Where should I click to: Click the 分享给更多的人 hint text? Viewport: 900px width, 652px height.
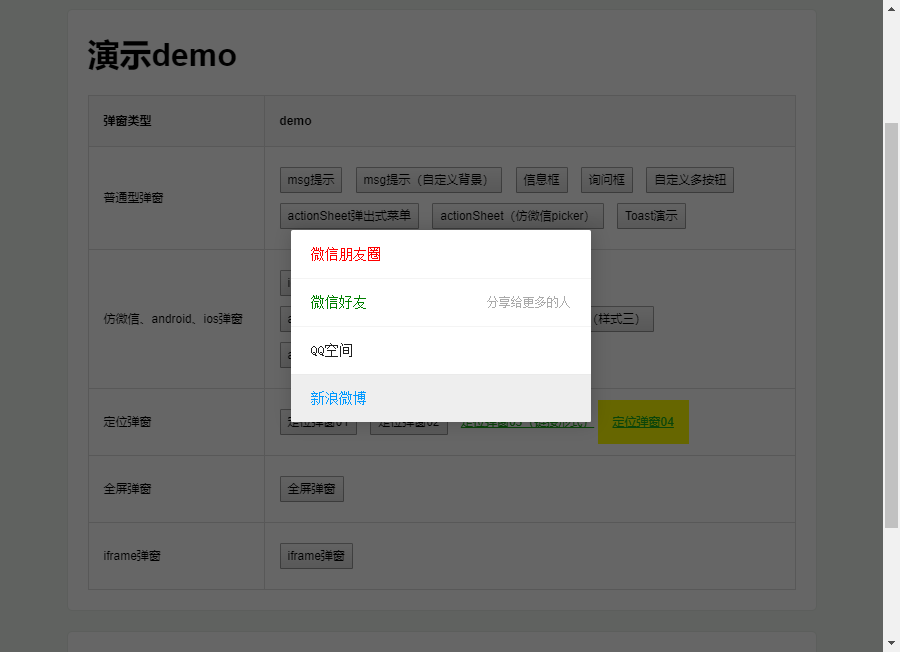(528, 302)
